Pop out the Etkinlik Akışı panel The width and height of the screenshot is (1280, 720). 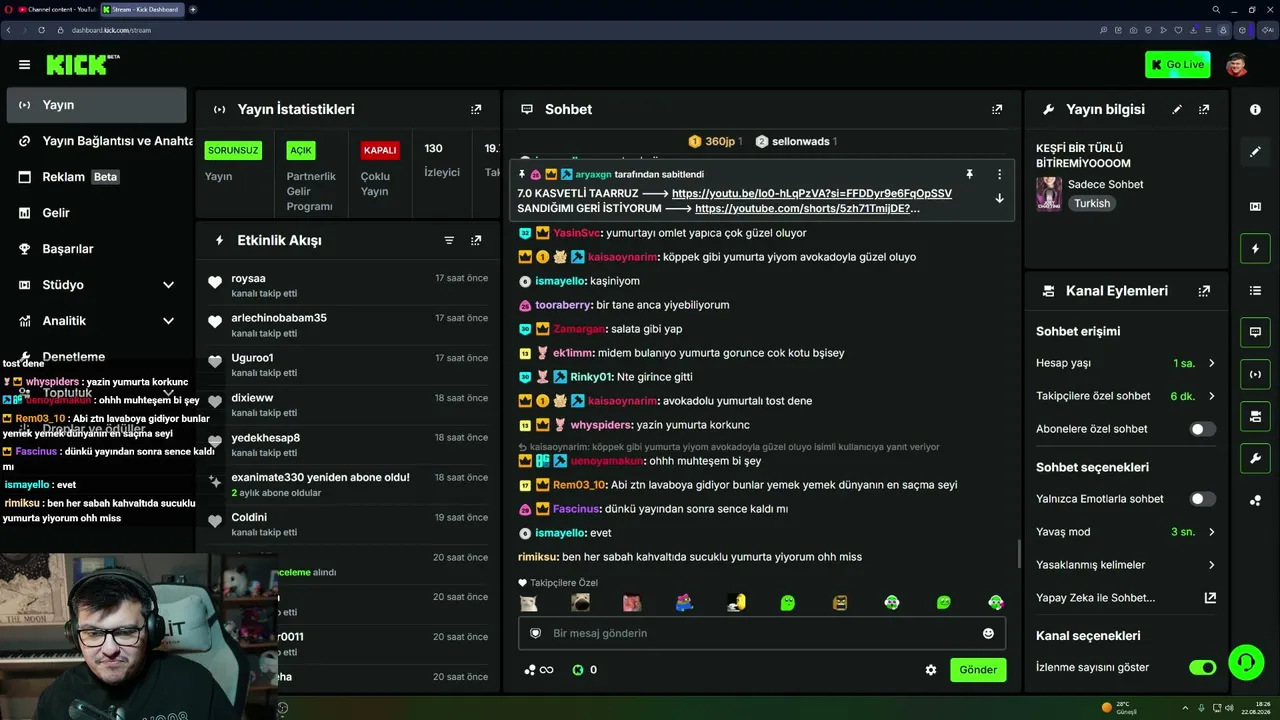point(476,240)
